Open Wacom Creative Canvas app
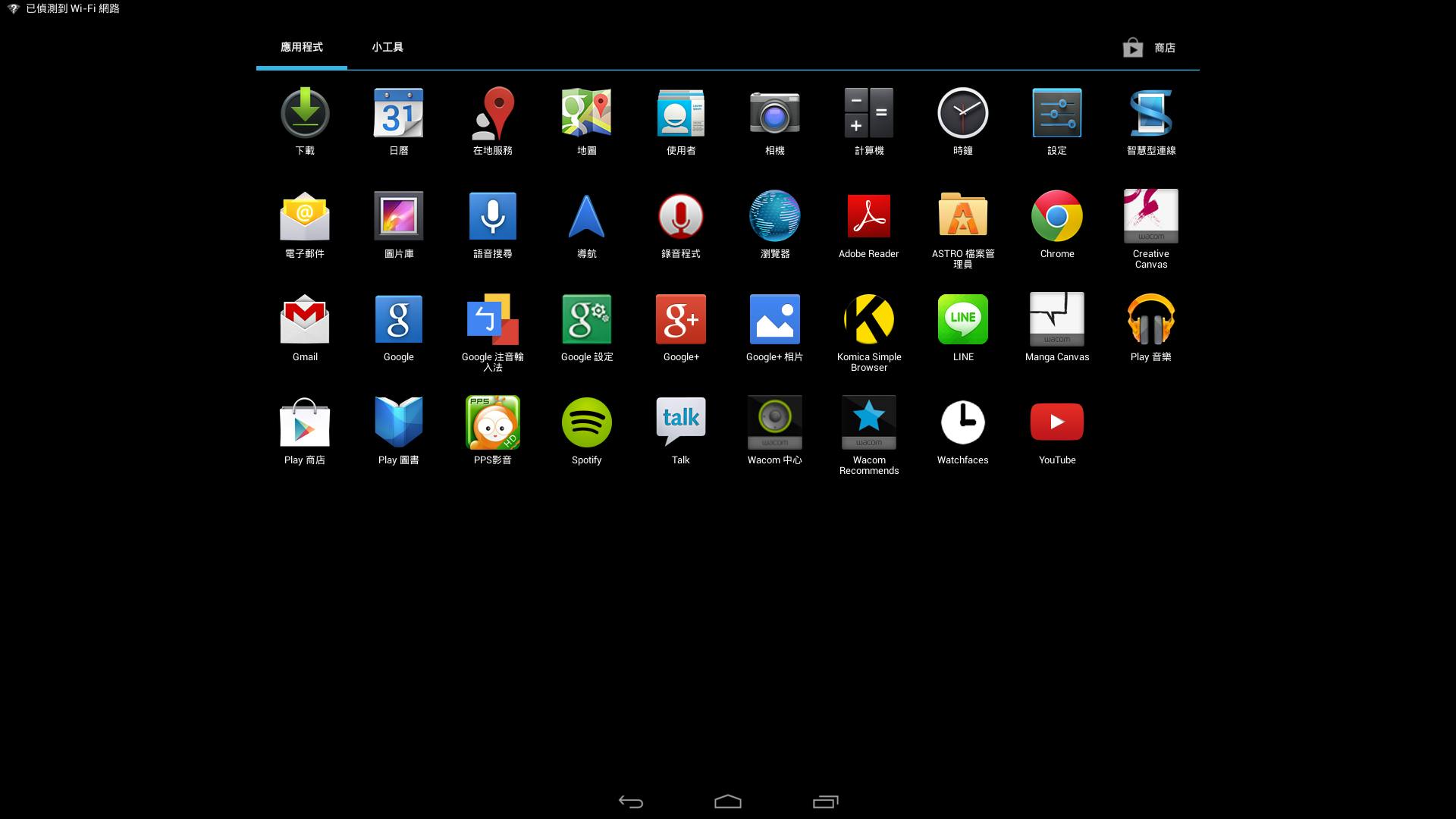 1150,216
